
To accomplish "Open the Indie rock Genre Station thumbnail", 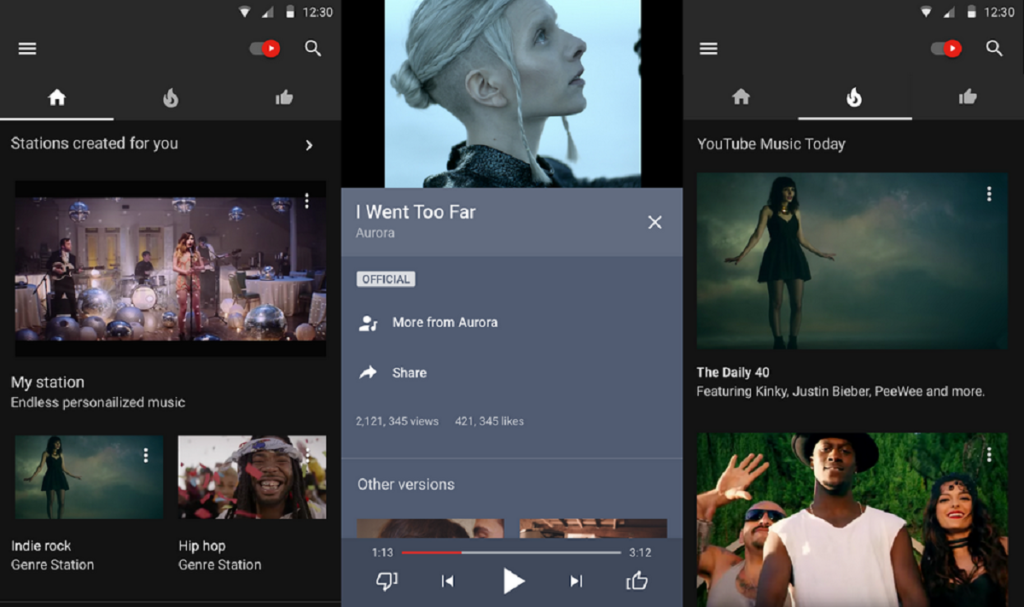I will [x=89, y=477].
